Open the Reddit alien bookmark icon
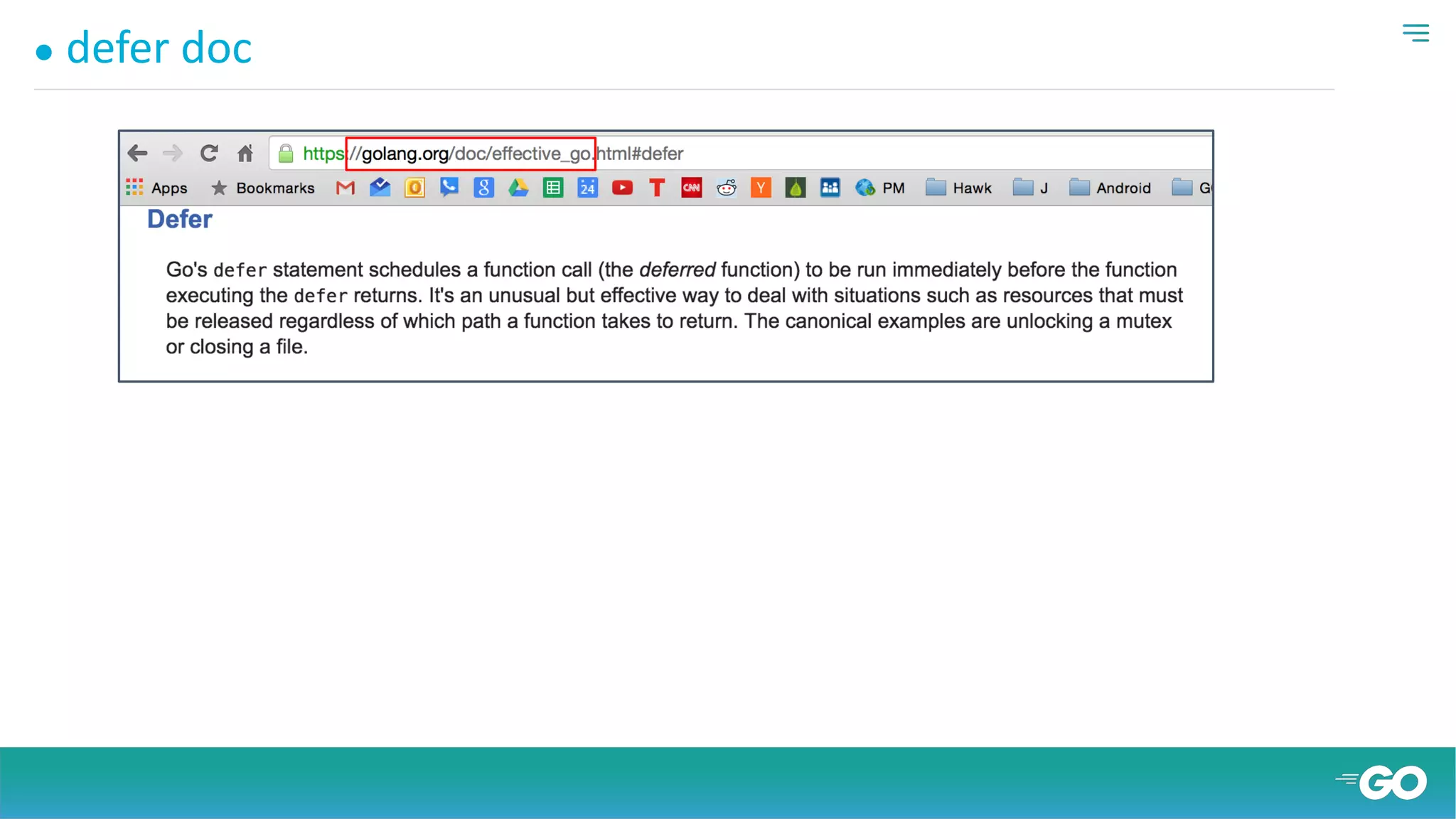Viewport: 1456px width, 819px height. 726,188
